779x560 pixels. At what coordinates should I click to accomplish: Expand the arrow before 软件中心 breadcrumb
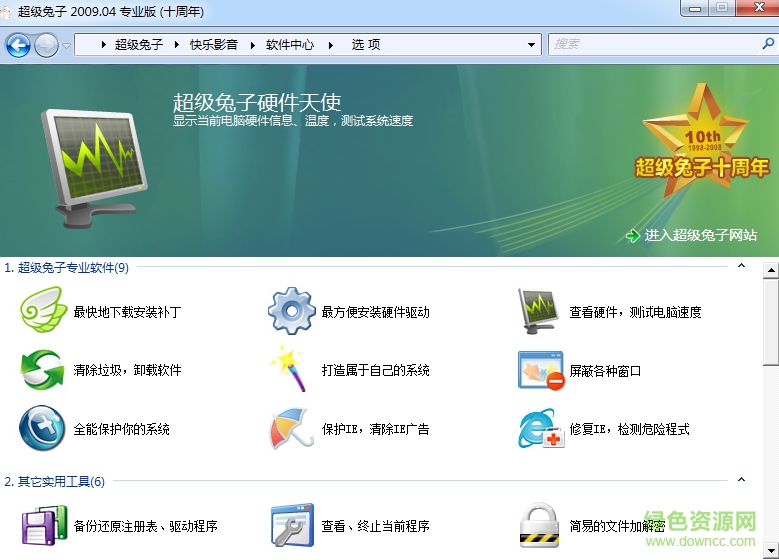coord(252,45)
